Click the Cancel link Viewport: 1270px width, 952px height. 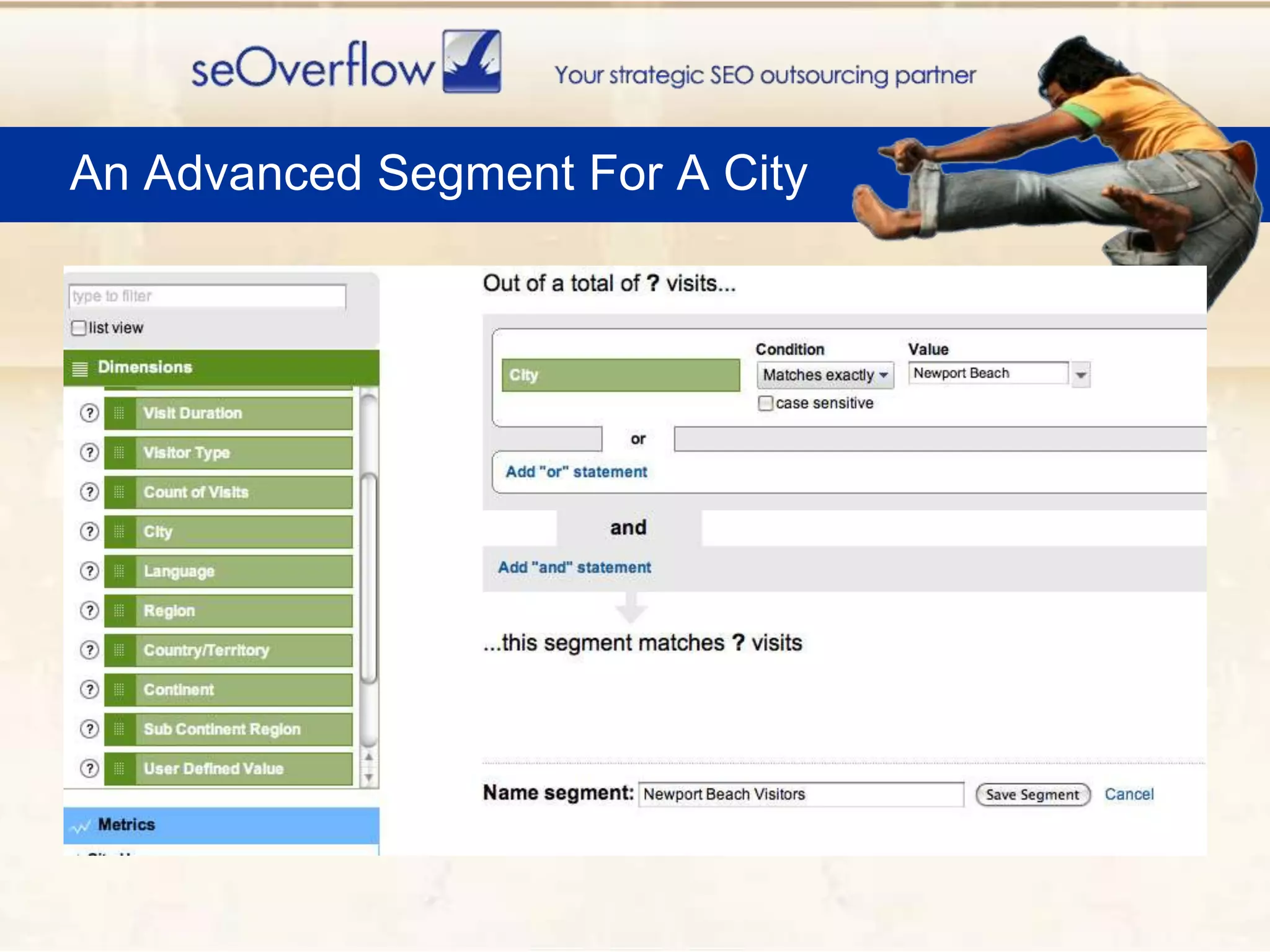[x=1129, y=794]
